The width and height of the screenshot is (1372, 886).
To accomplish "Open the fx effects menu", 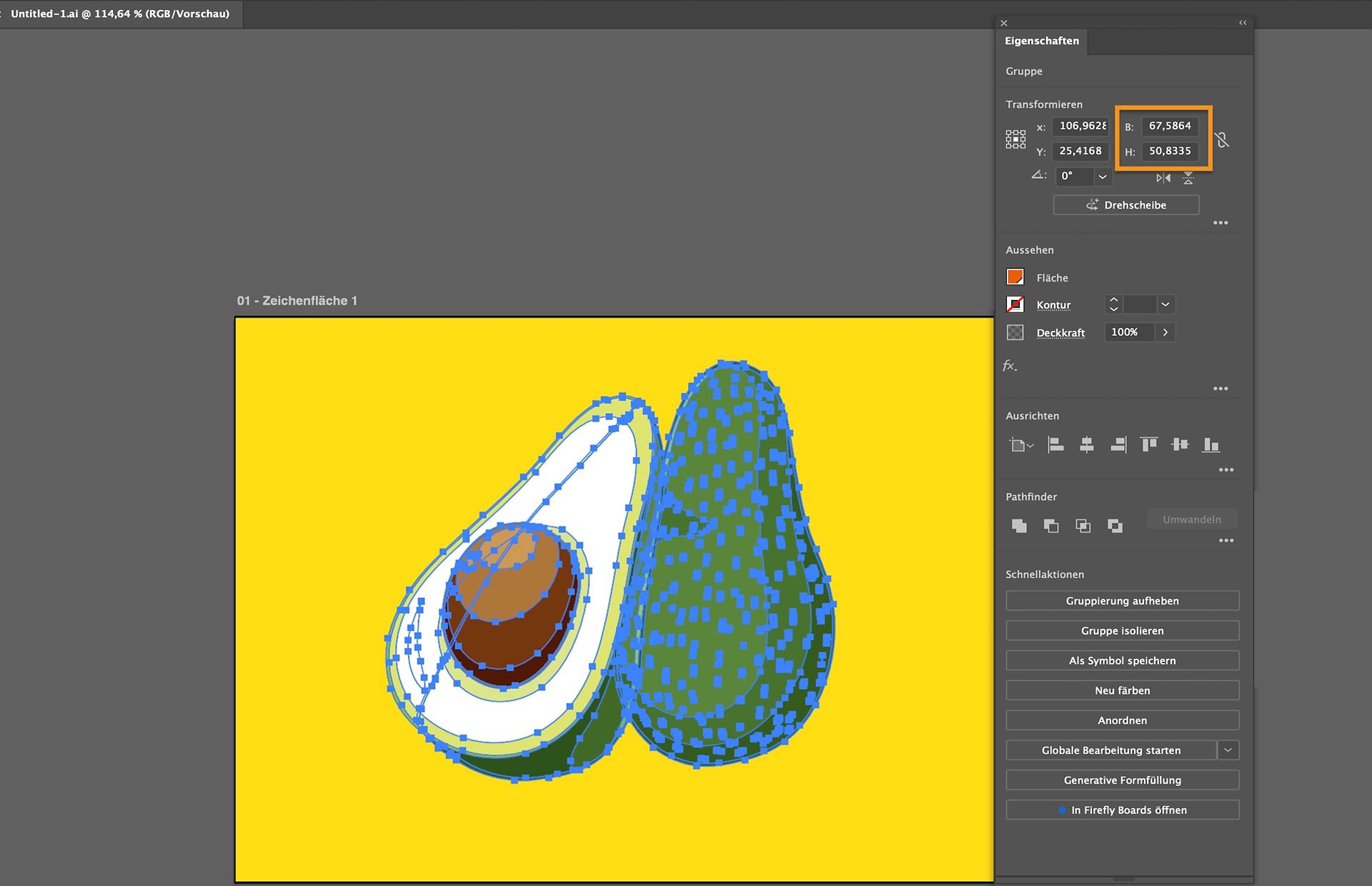I will 1010,366.
